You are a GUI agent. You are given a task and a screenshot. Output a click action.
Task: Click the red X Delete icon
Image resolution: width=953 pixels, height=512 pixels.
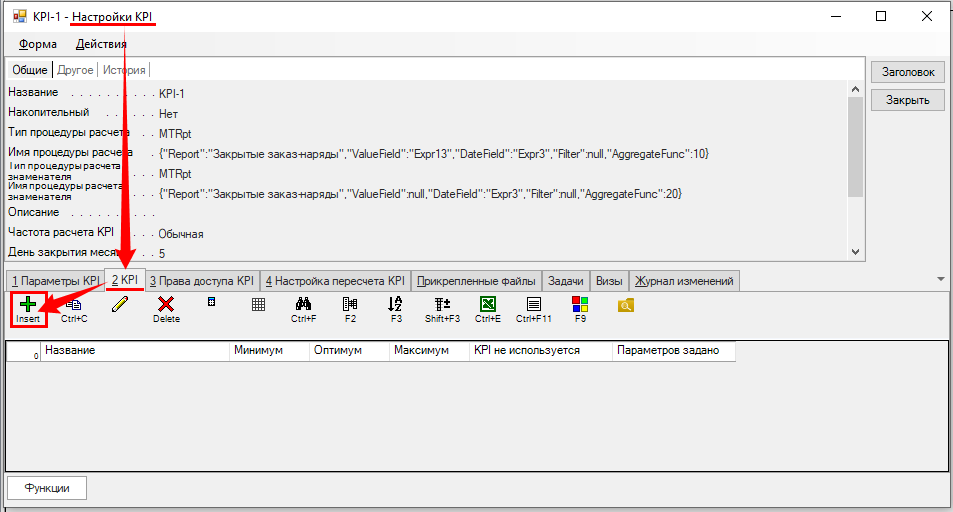click(x=166, y=304)
